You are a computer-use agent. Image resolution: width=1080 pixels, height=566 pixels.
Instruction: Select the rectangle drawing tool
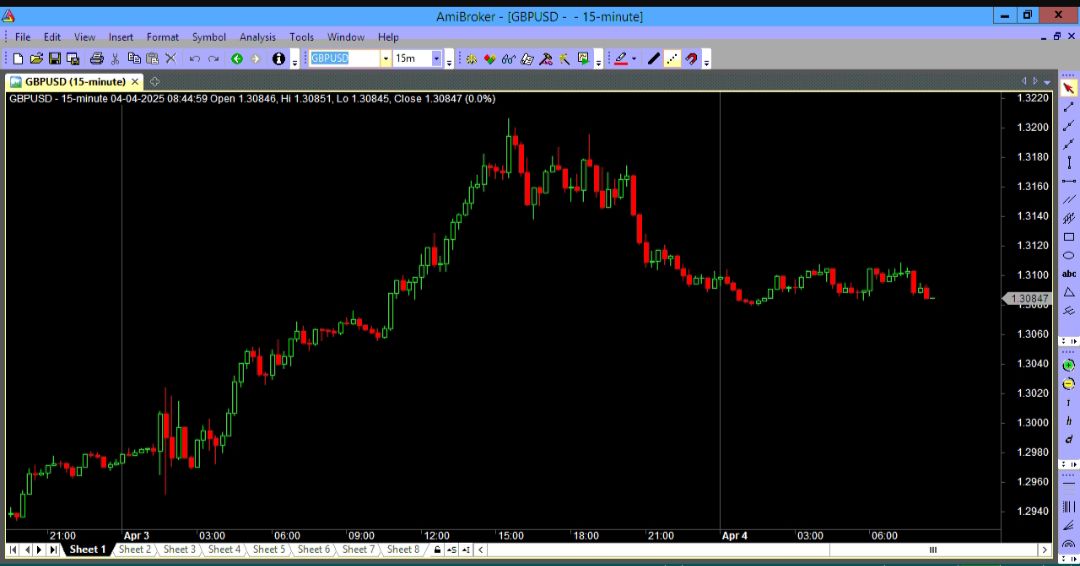click(x=1068, y=237)
